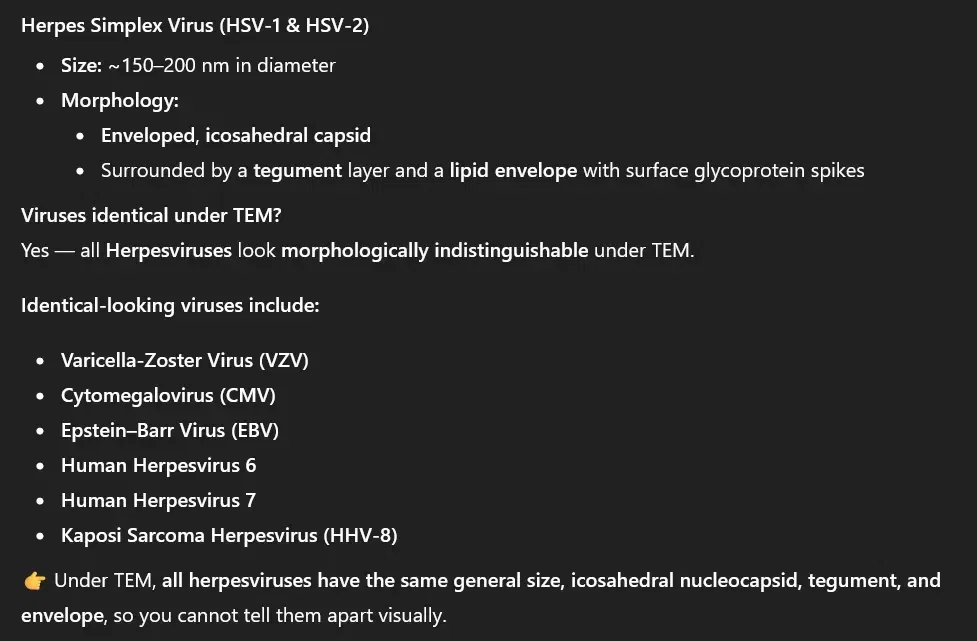
Task: Click 'surface glycoprotein spikes' text
Action: [x=745, y=171]
